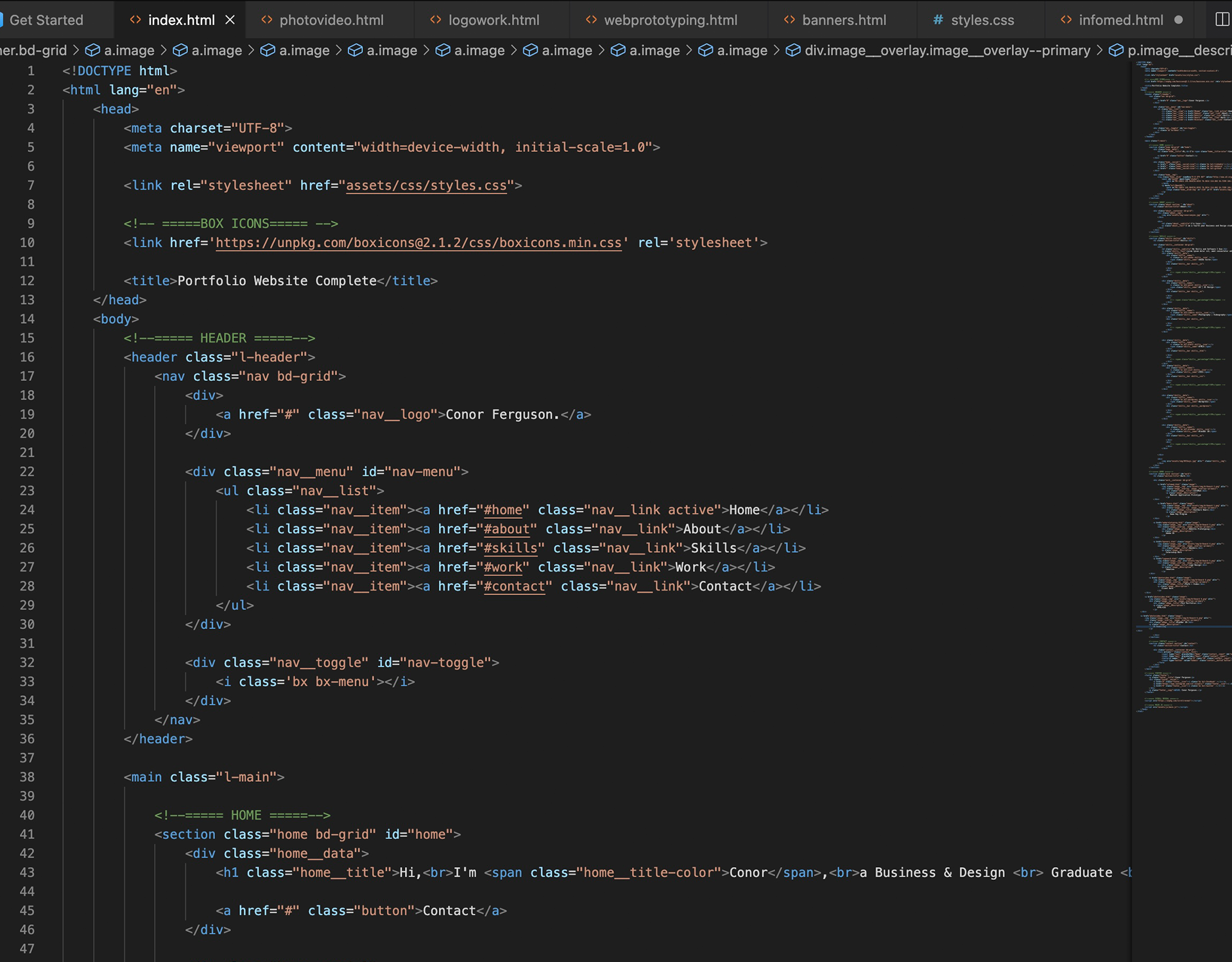Screen dimensions: 1232x962
Task: Click the split editor icon at top right
Action: [1221, 20]
